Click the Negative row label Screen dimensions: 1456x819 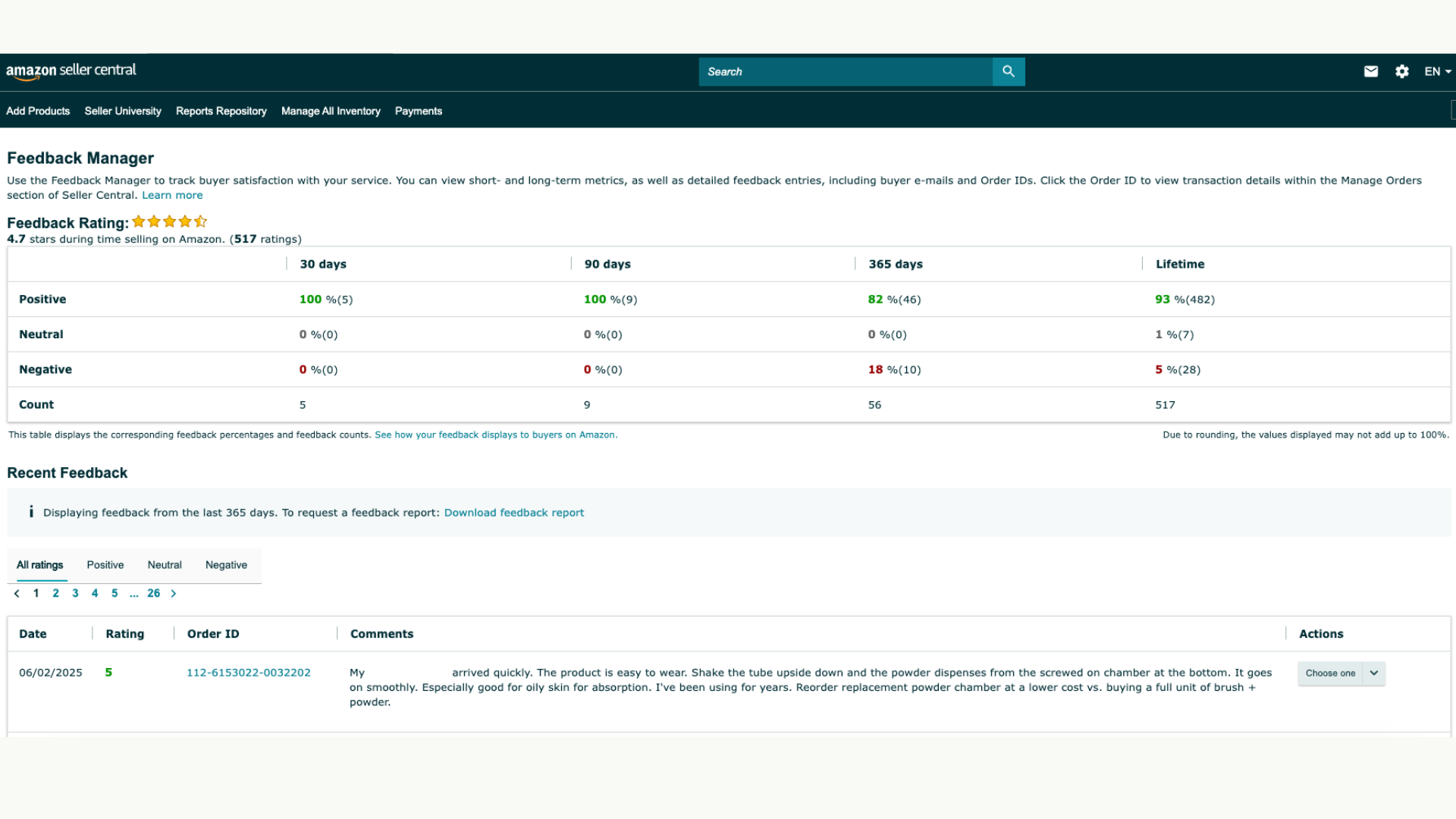pos(45,369)
